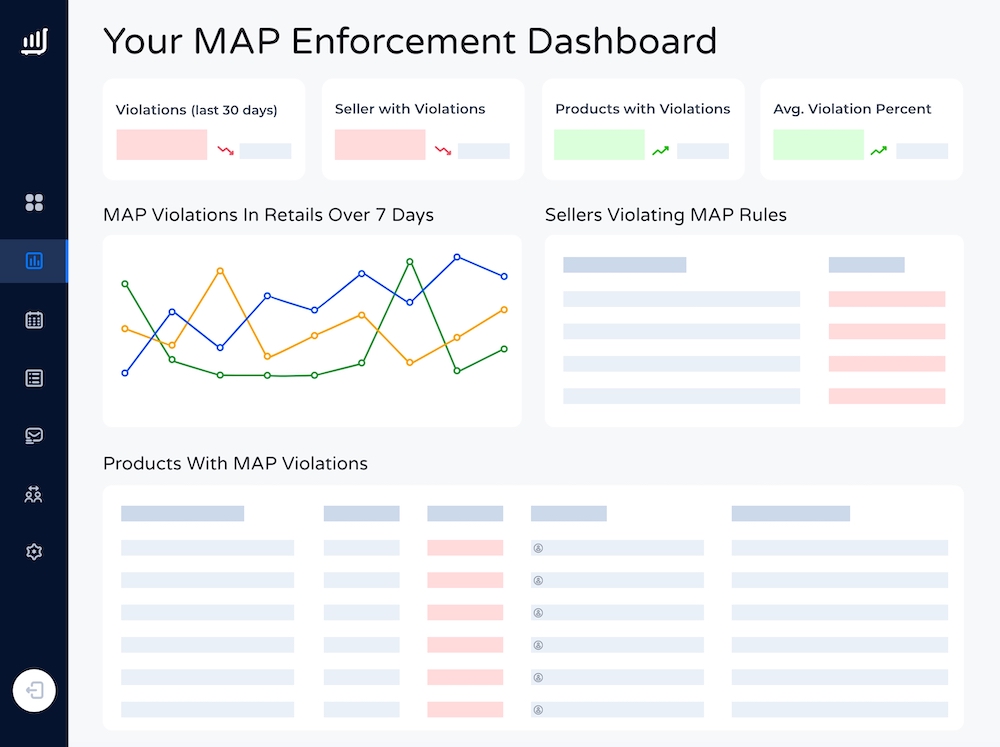
Task: Open the Reports list icon in the sidebar
Action: [x=33, y=378]
